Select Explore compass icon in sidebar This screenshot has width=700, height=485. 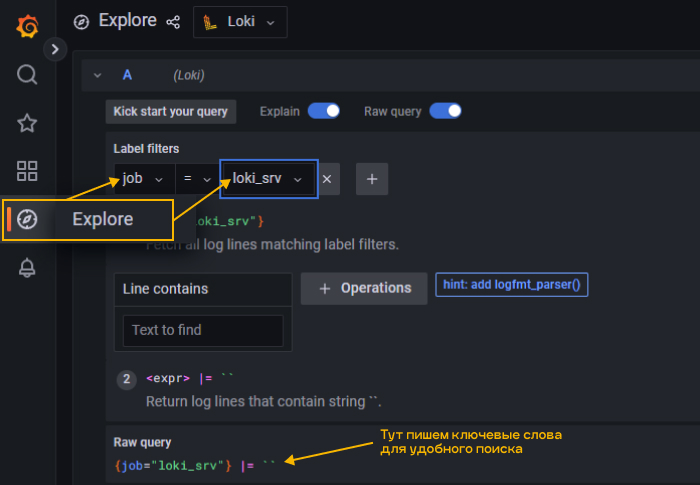27,219
